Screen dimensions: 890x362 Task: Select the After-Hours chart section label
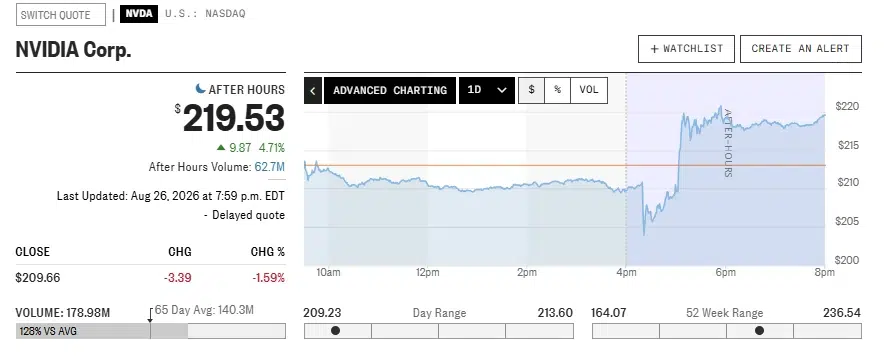pyautogui.click(x=728, y=144)
